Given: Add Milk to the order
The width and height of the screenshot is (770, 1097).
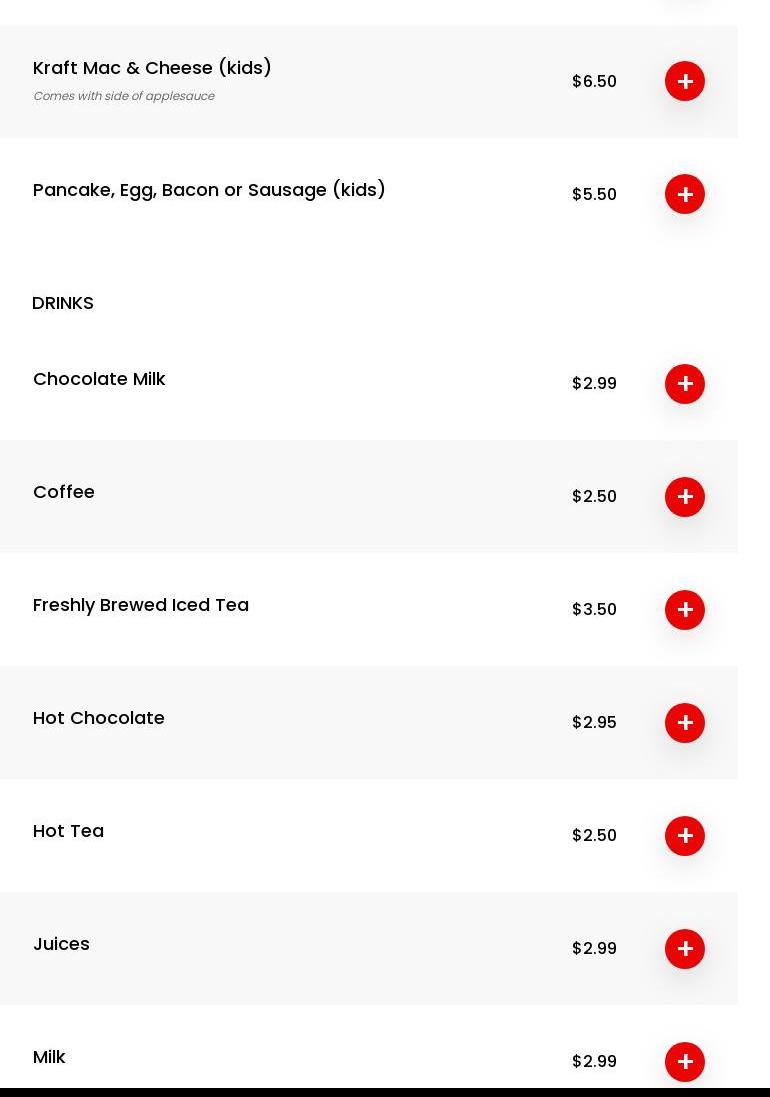Looking at the screenshot, I should pos(685,1061).
